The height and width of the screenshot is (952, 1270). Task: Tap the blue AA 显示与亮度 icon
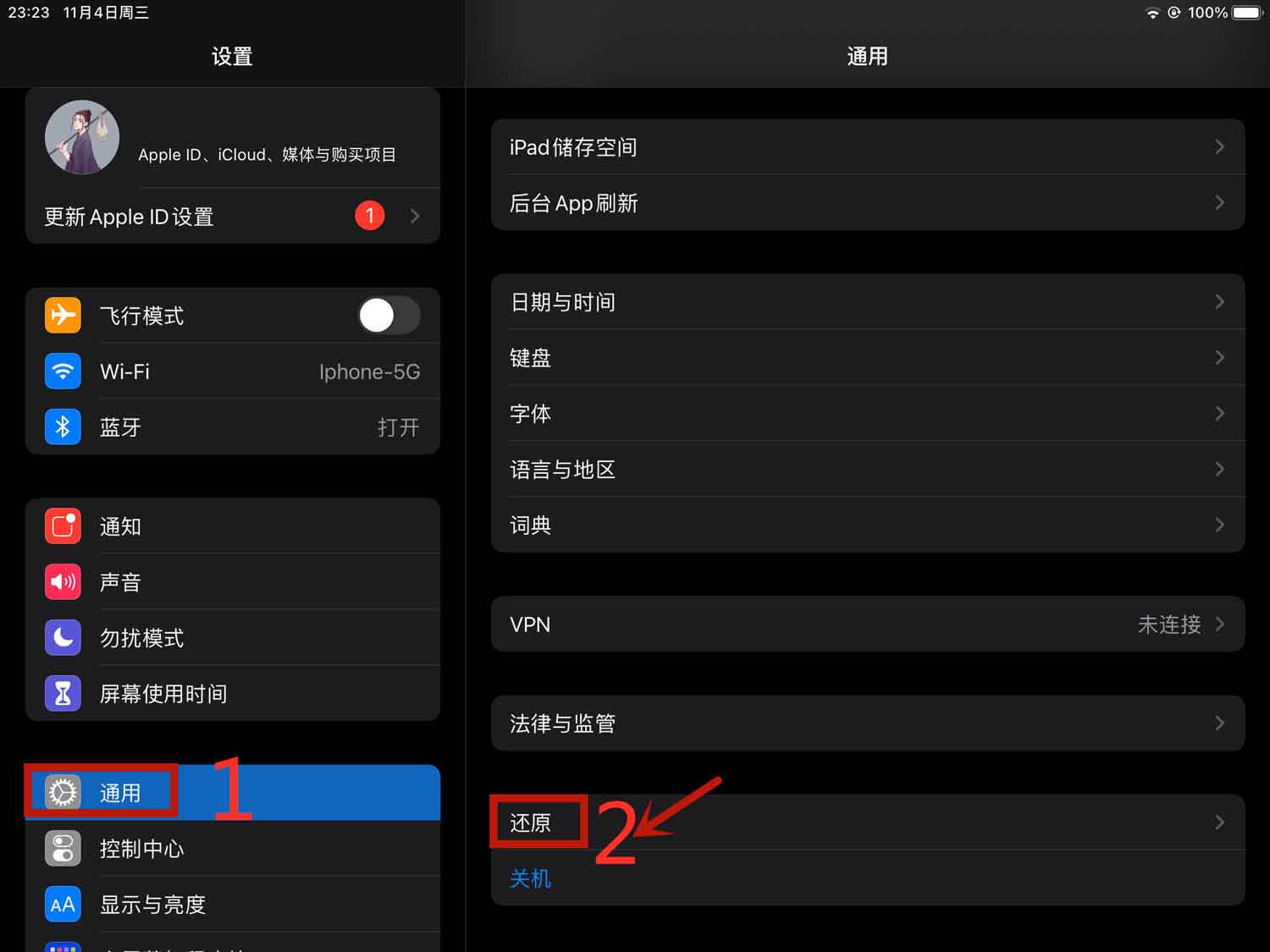point(63,905)
